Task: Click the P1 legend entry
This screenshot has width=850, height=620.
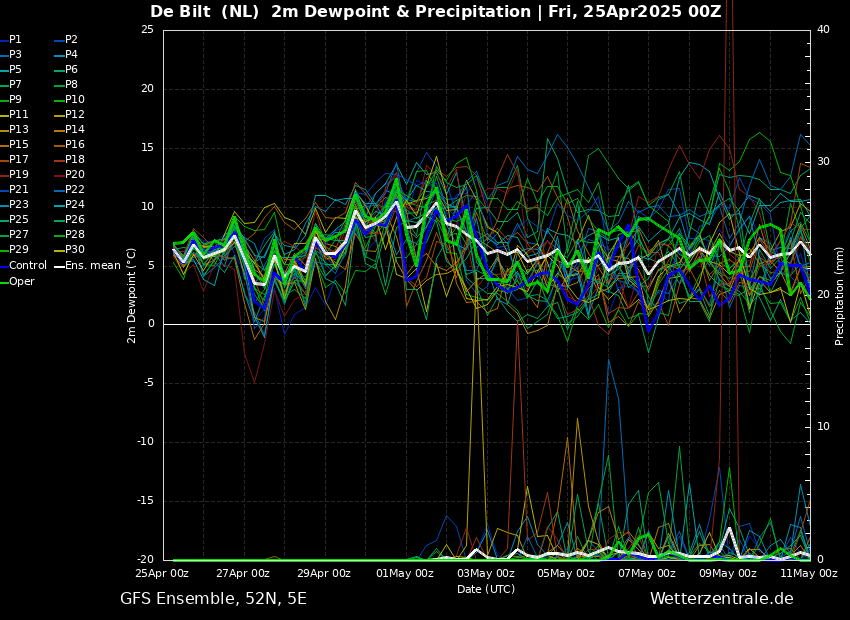Action: pyautogui.click(x=11, y=40)
